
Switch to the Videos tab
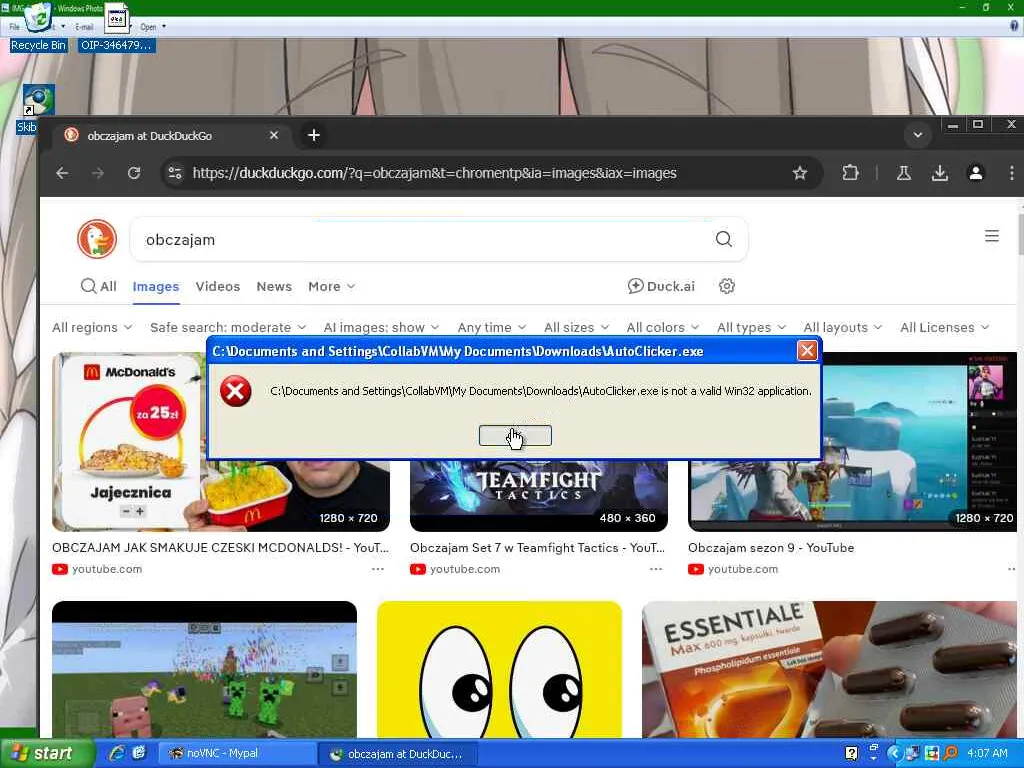pyautogui.click(x=217, y=286)
